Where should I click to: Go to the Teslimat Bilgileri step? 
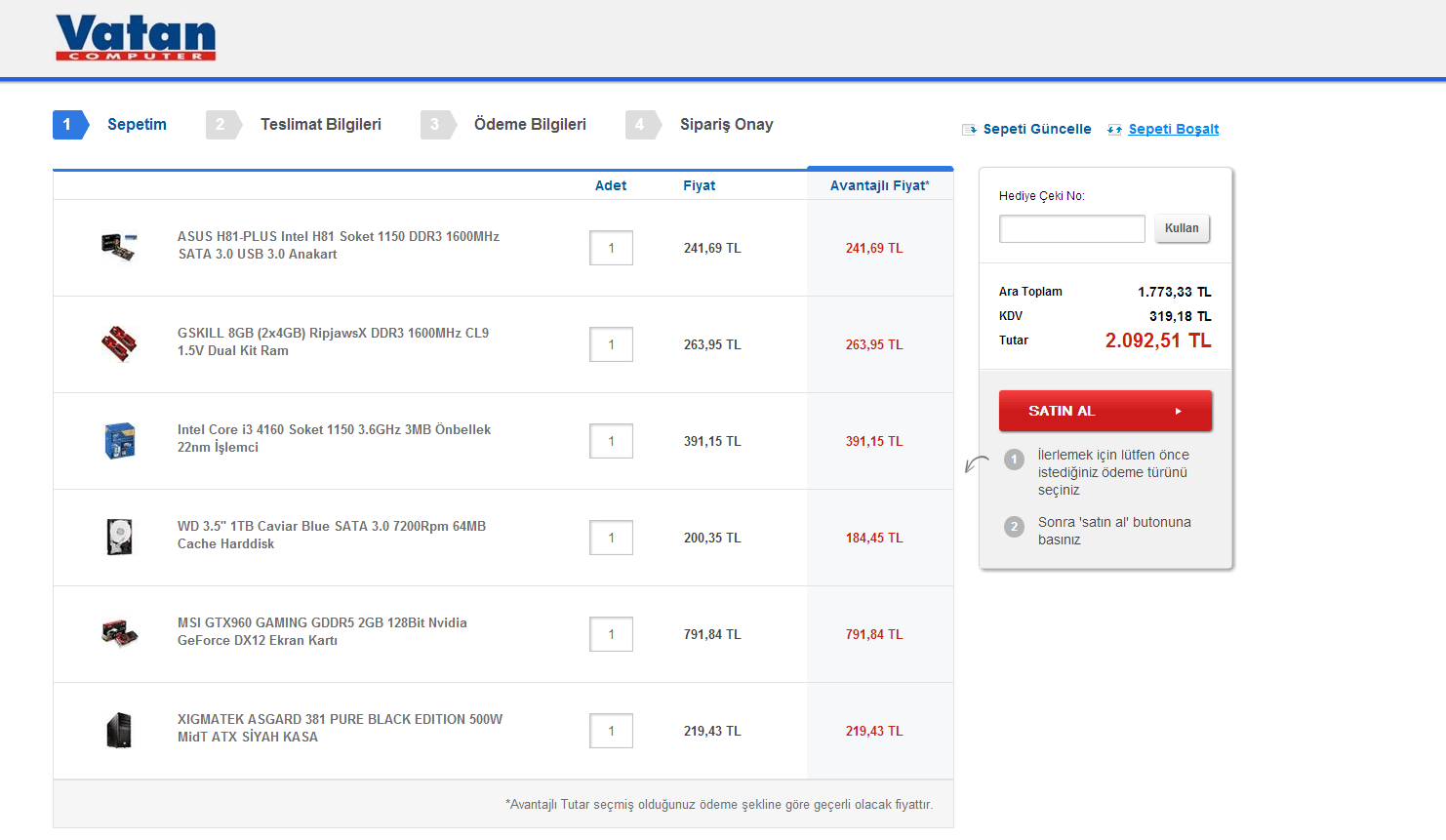(321, 125)
